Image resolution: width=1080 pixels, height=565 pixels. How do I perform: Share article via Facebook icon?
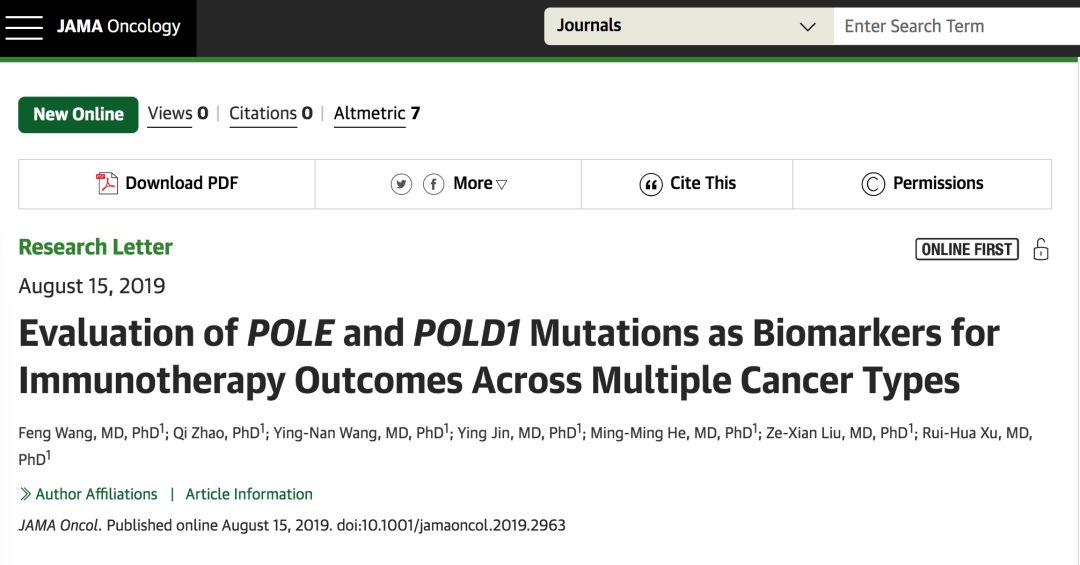433,184
